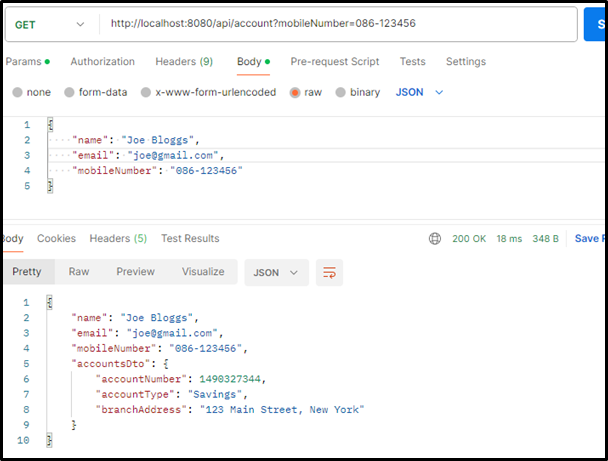Click the response "accountsDto" line
The image size is (608, 461).
[x=120, y=364]
